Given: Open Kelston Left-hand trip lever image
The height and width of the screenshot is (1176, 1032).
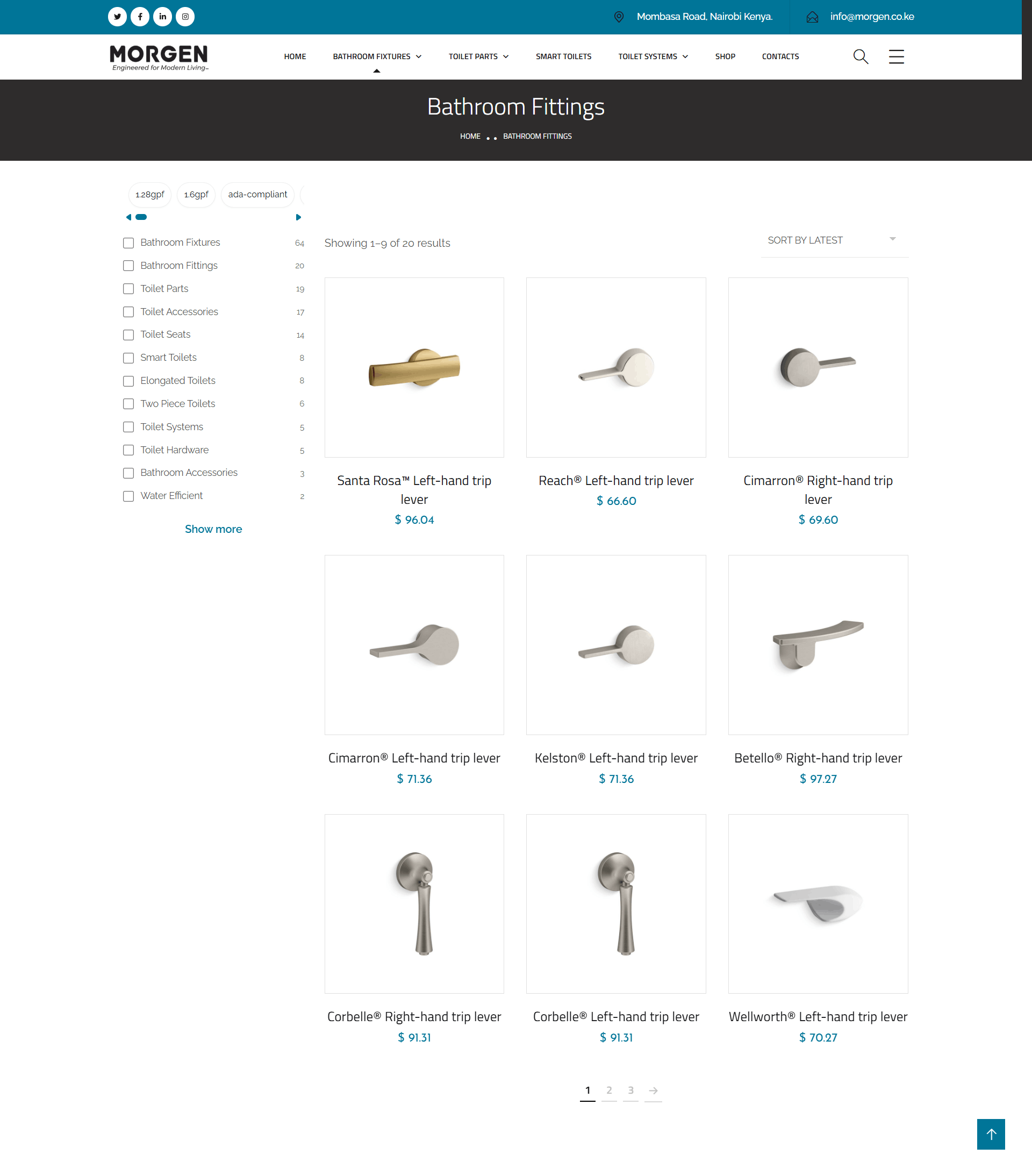Looking at the screenshot, I should tap(616, 645).
